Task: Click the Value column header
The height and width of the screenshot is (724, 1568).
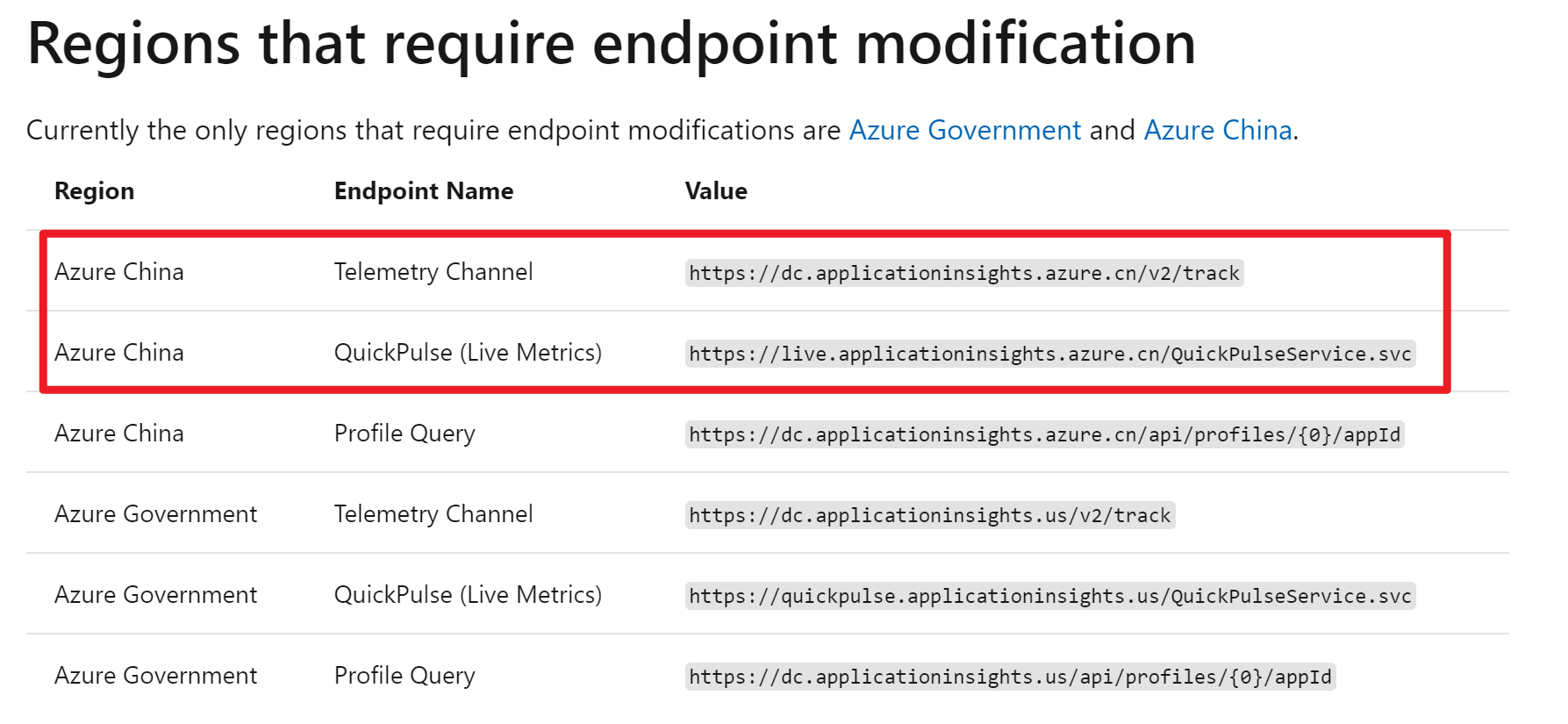Action: click(715, 191)
